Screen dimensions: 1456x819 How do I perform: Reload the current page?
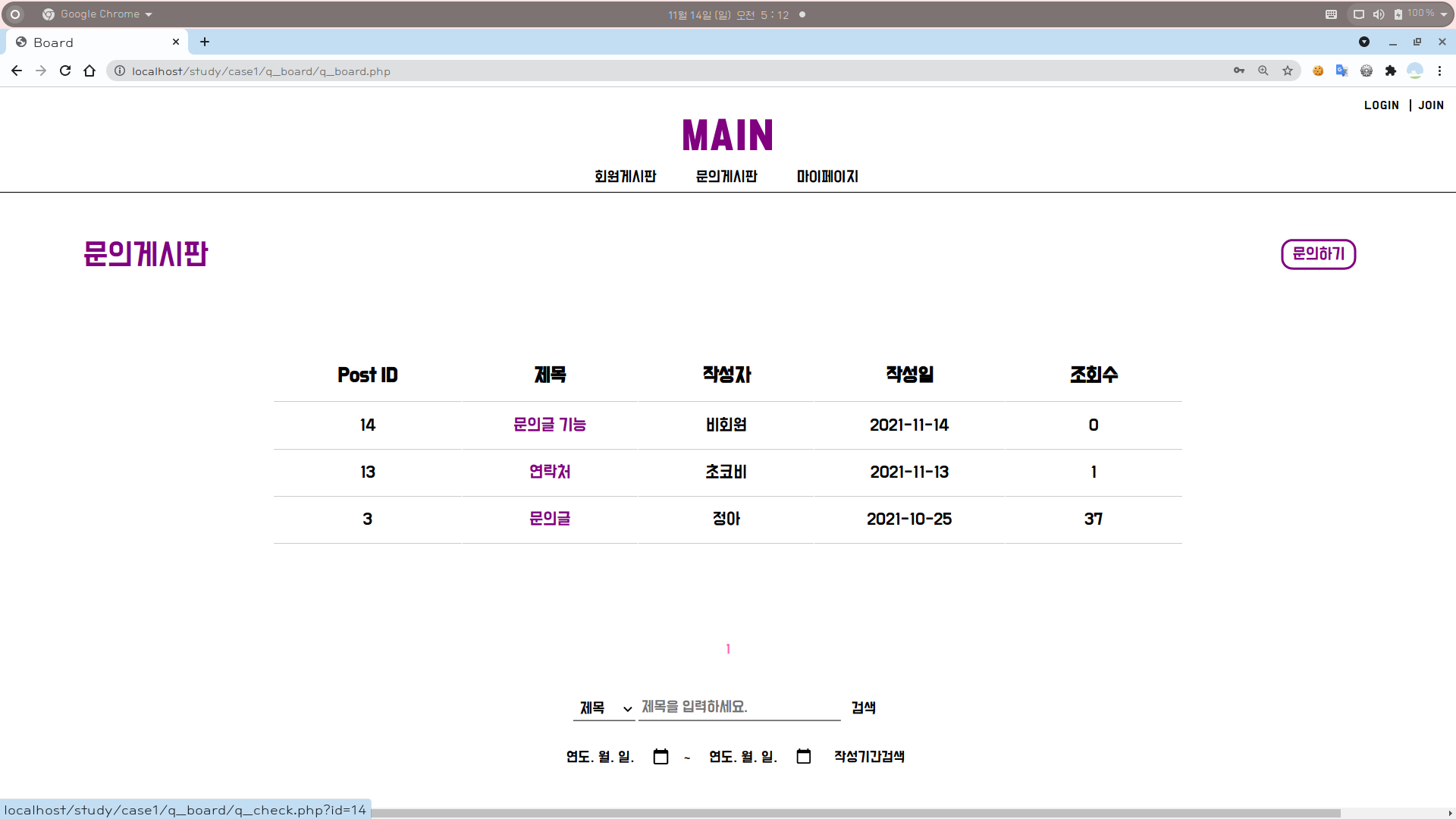coord(65,71)
